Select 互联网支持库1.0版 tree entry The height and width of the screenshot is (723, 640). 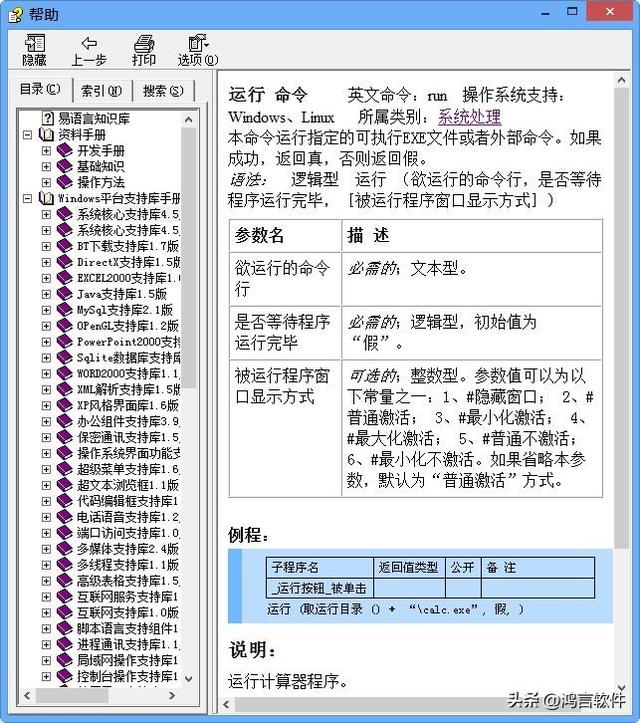pyautogui.click(x=128, y=613)
